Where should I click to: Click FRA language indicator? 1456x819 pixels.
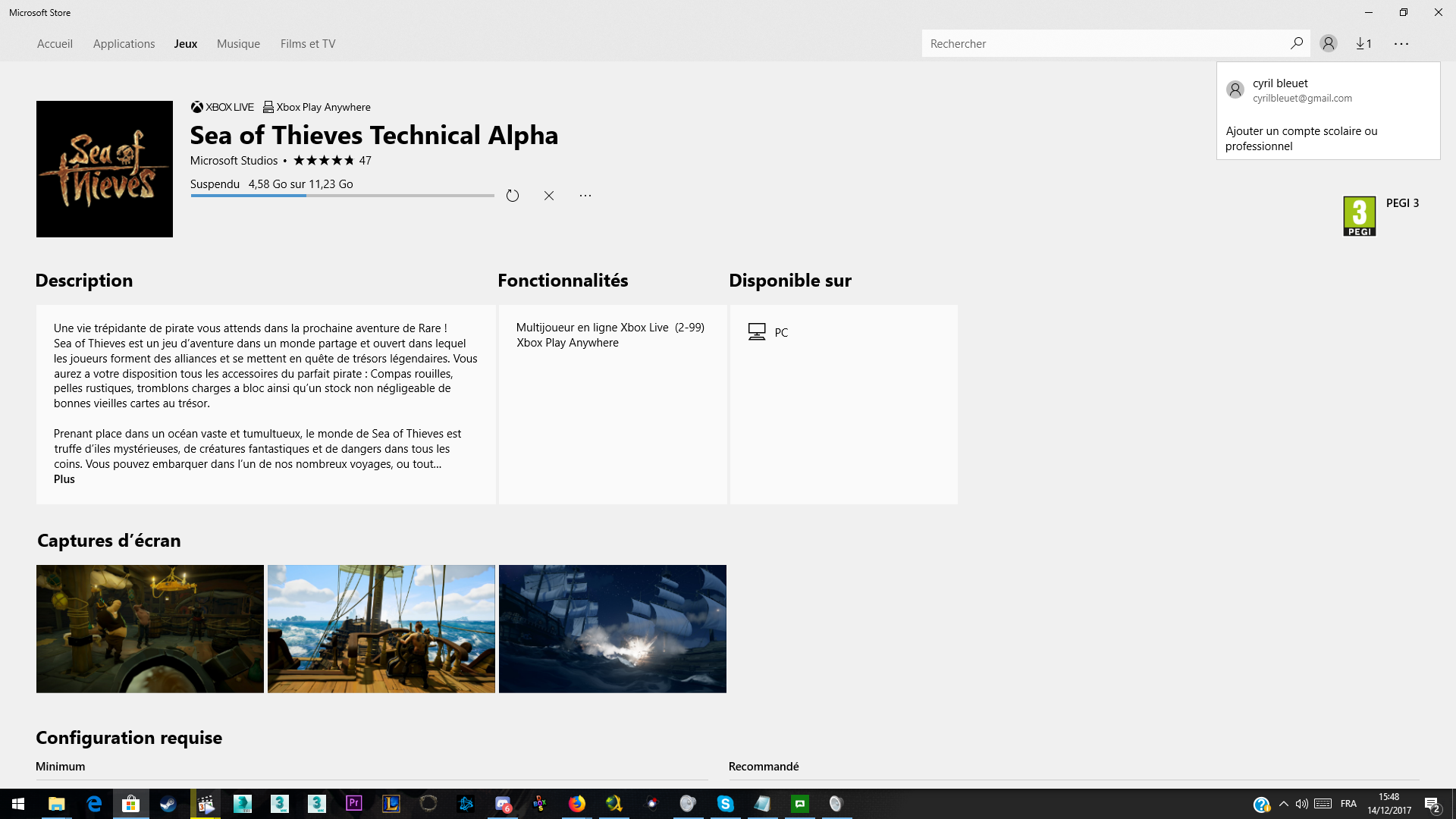point(1348,804)
